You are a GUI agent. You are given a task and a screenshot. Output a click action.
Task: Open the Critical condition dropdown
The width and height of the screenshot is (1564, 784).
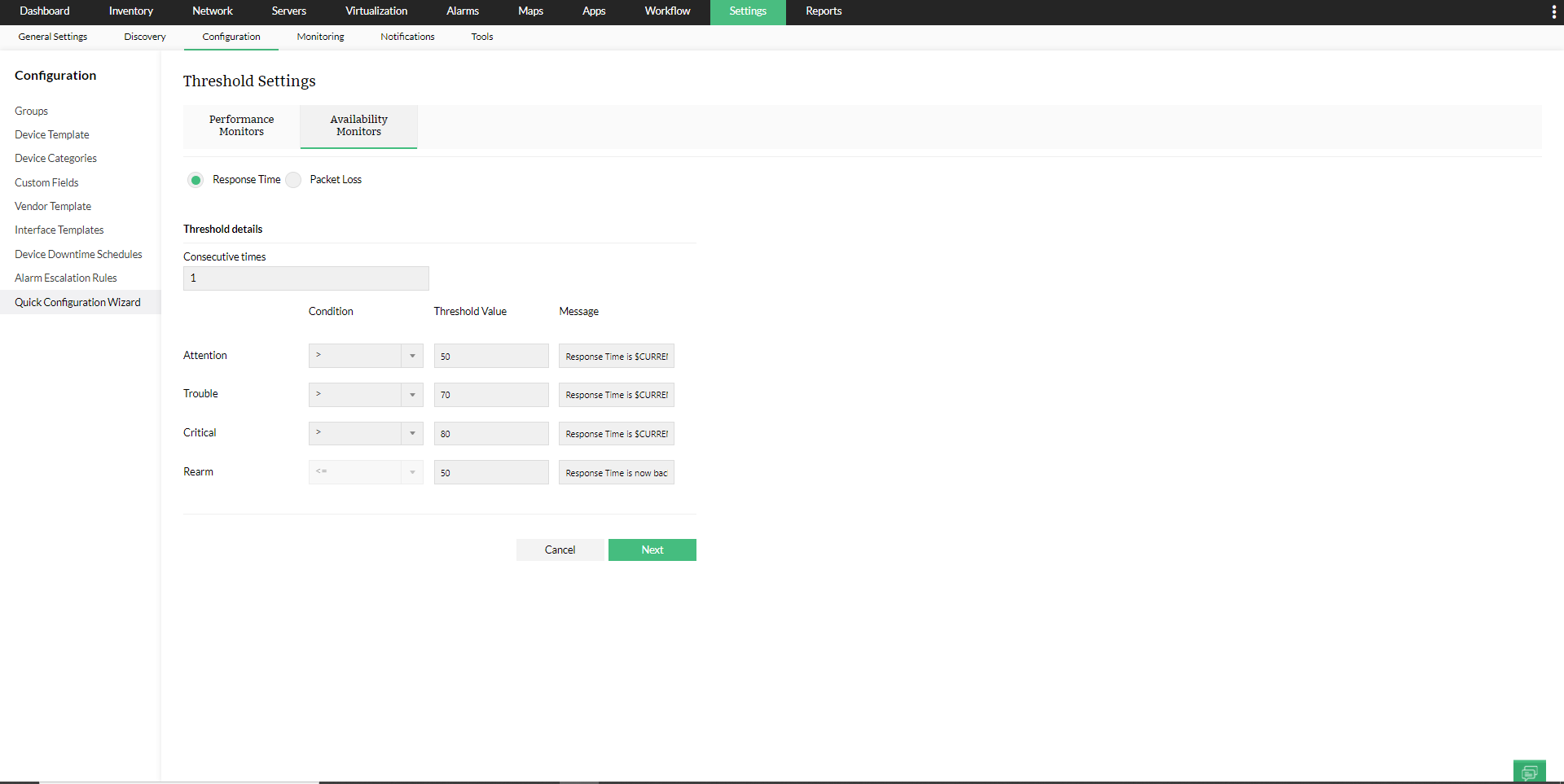coord(366,434)
